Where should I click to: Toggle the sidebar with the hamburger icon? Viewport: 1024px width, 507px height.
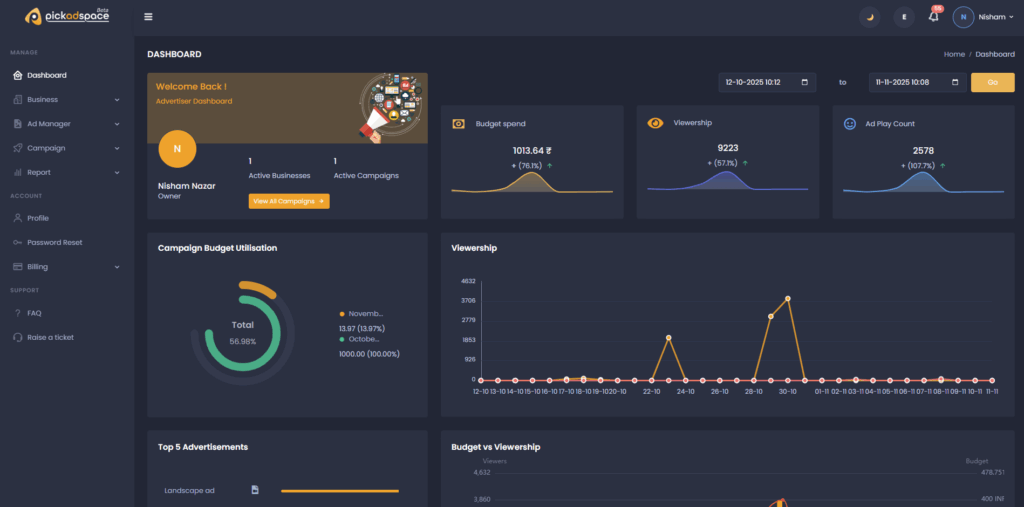(x=149, y=17)
